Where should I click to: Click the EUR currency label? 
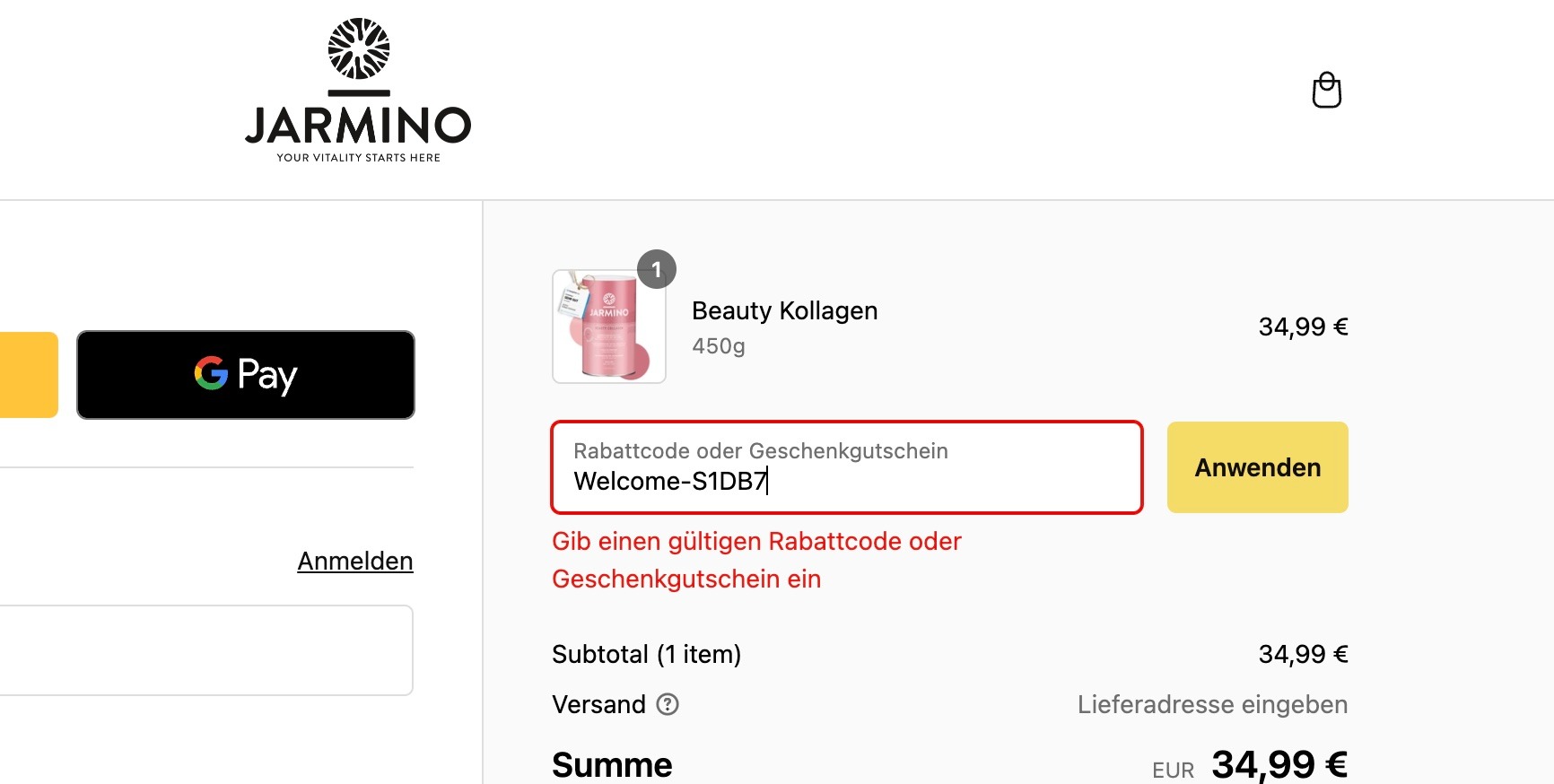(1173, 771)
